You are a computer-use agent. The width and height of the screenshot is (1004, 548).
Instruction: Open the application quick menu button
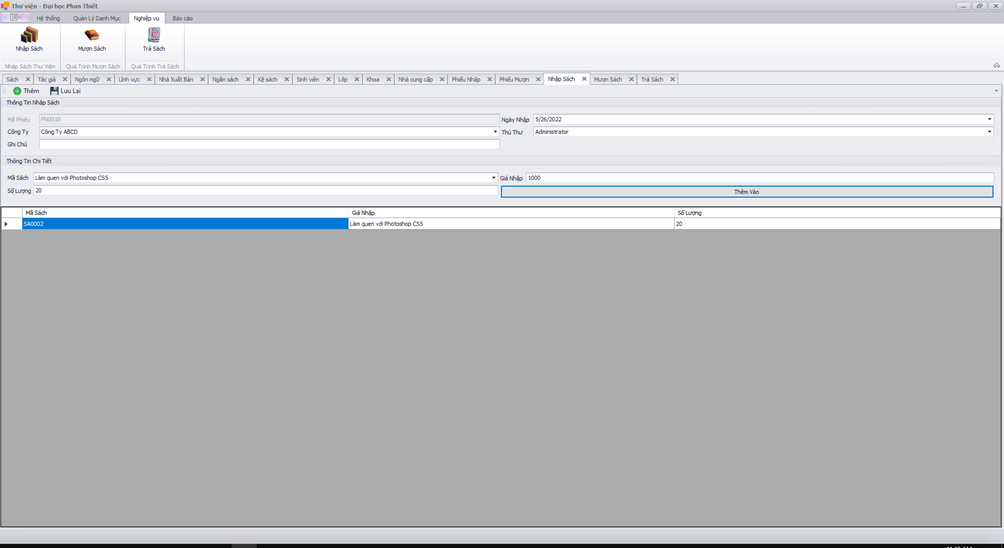pos(15,18)
